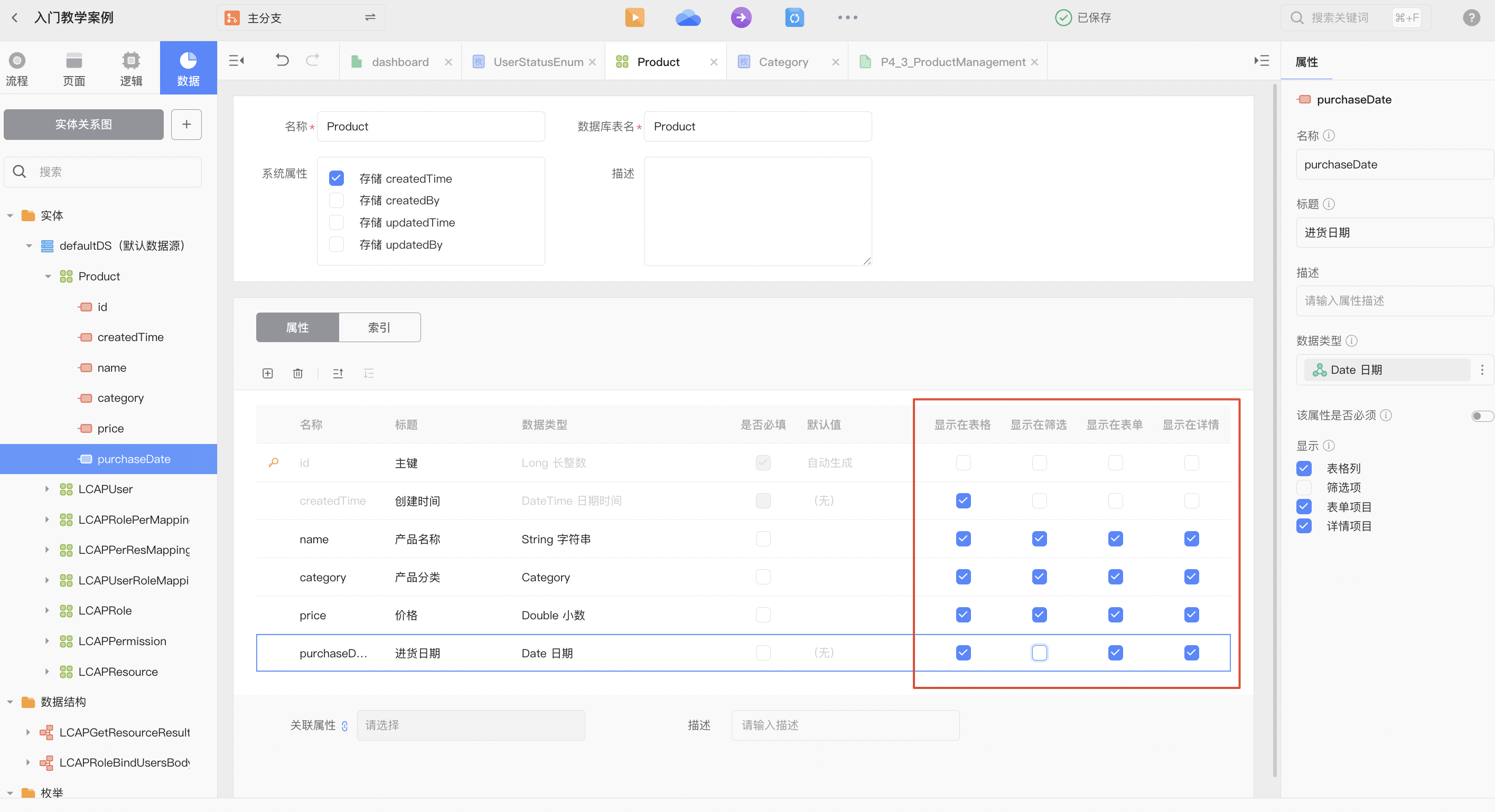This screenshot has width=1495, height=812.
Task: Click the blue cloud publish icon
Action: click(x=688, y=17)
